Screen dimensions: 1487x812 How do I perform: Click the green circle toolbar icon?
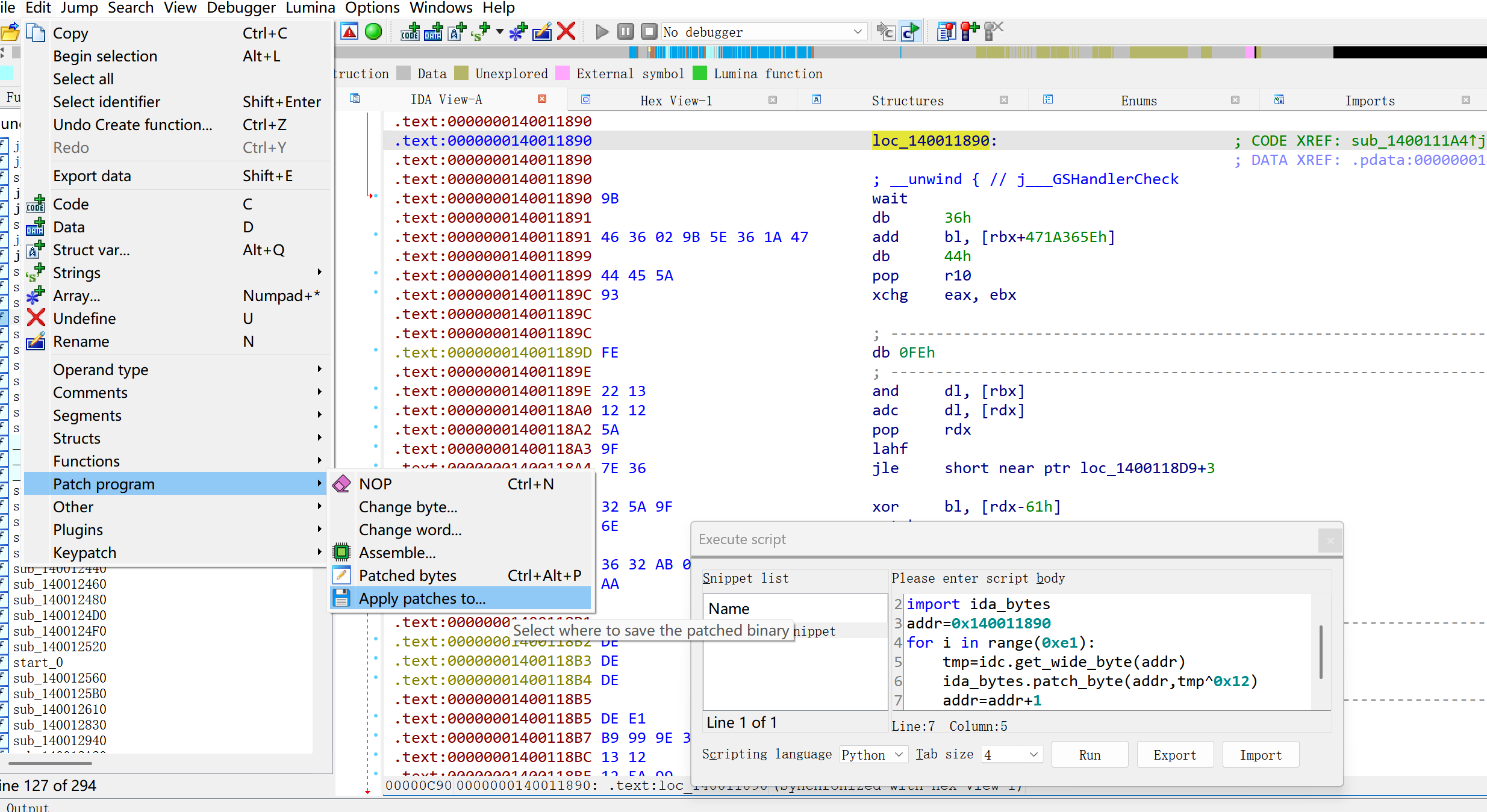point(373,31)
